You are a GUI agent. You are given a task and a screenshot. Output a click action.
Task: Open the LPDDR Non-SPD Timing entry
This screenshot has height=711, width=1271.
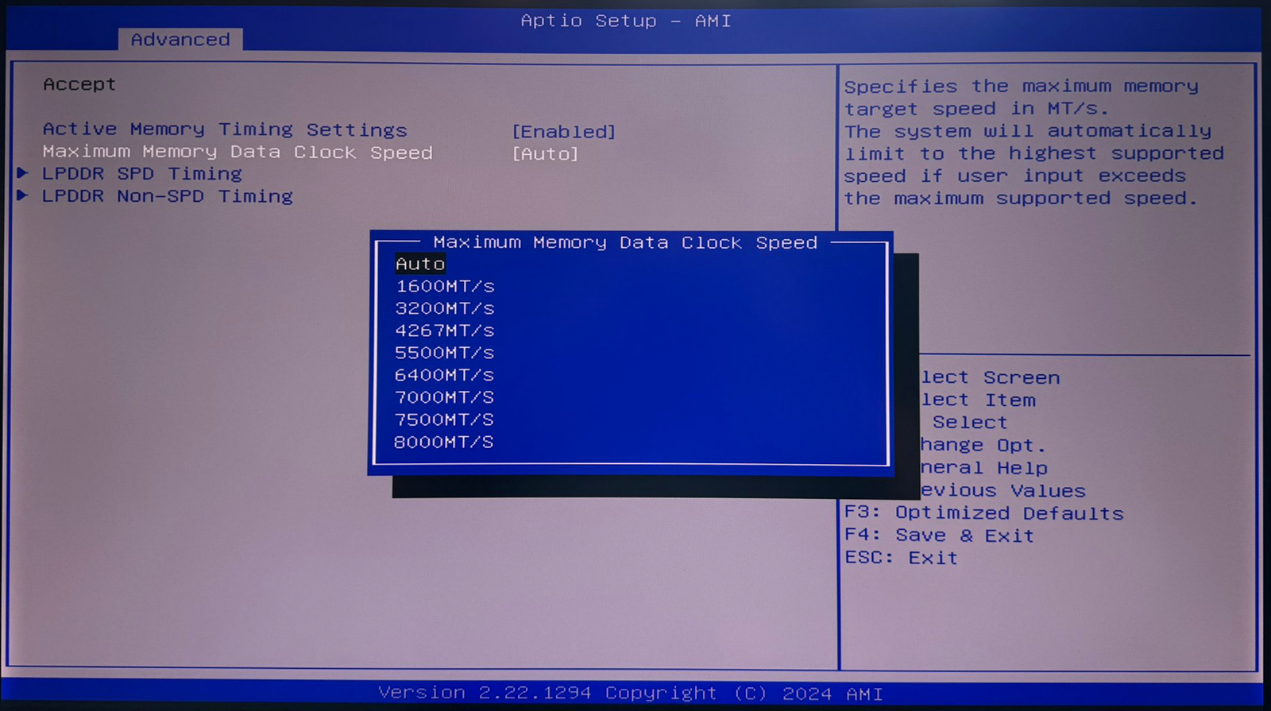167,196
